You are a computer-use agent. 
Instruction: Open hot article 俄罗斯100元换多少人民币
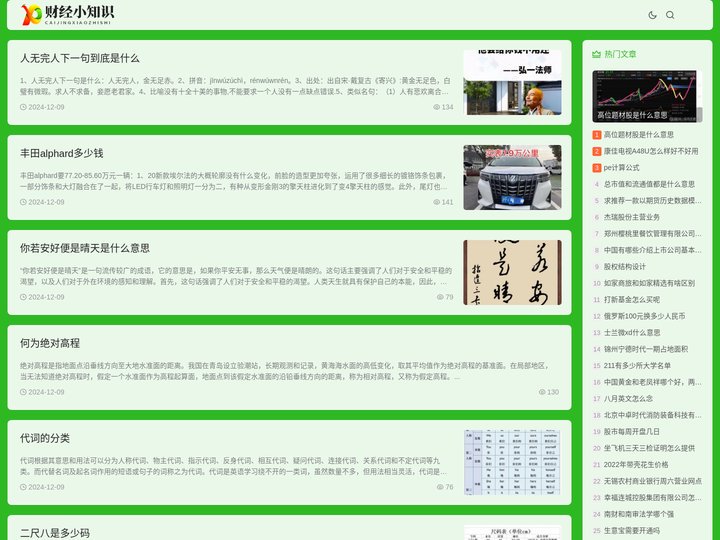click(x=644, y=316)
